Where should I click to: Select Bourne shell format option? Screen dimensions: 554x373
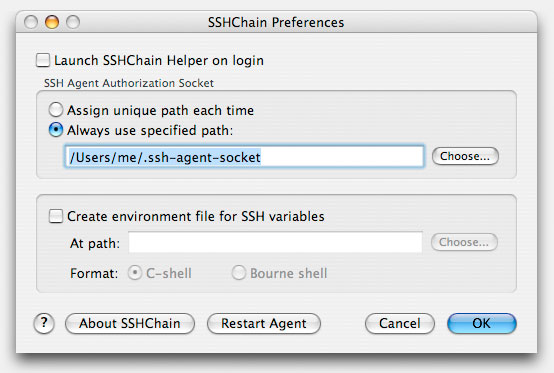pyautogui.click(x=239, y=273)
